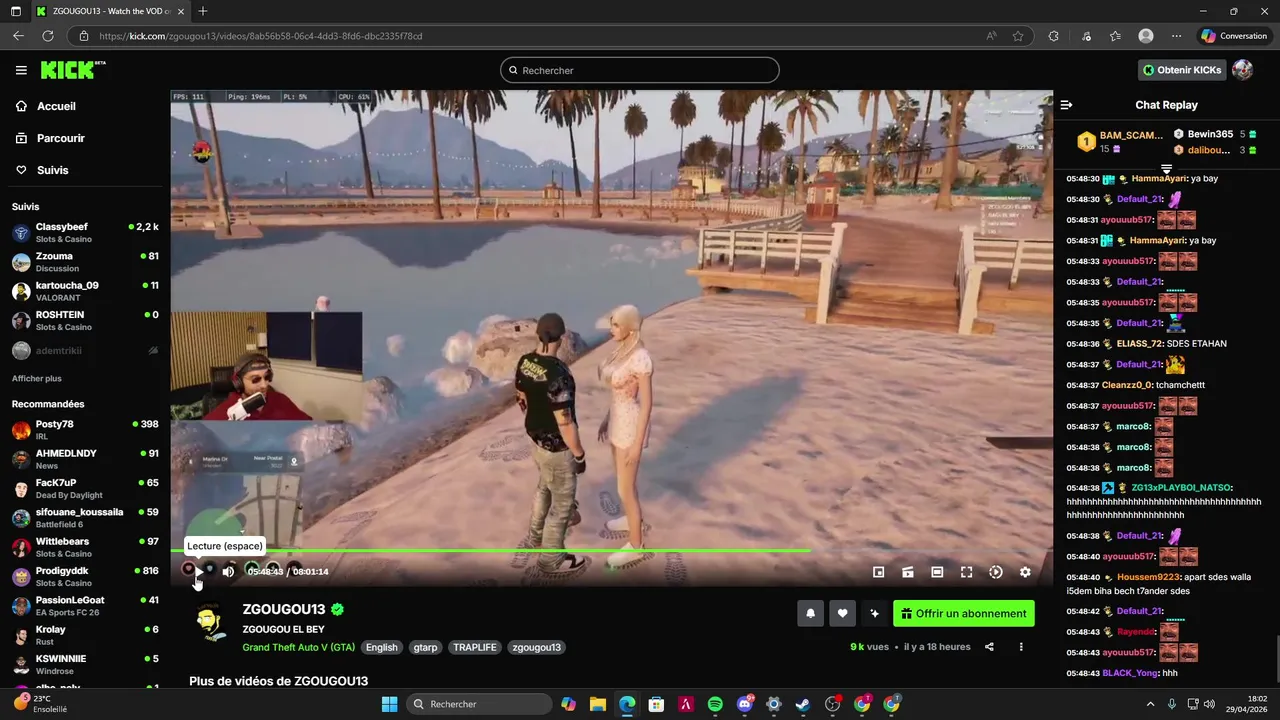Click the Cleanzz0_0 username in chat
The height and width of the screenshot is (720, 1280).
[1127, 385]
